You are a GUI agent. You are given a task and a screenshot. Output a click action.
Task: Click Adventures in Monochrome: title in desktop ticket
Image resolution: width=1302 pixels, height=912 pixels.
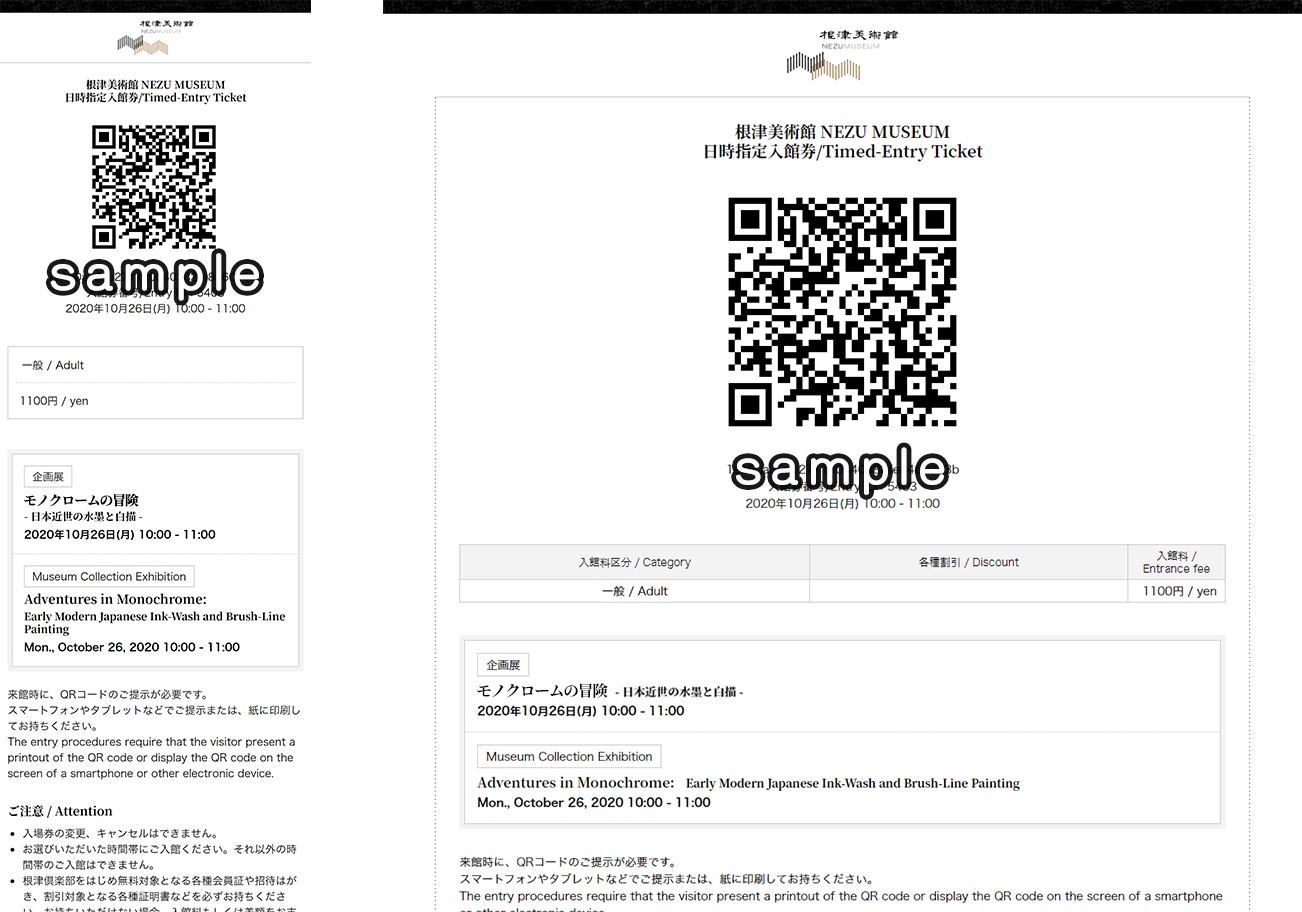pyautogui.click(x=576, y=783)
